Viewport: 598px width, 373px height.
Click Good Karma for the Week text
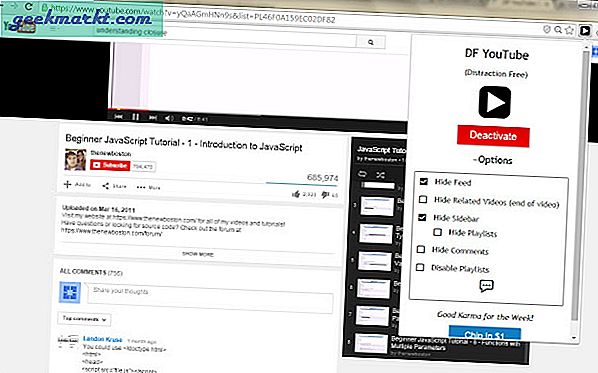coord(485,315)
